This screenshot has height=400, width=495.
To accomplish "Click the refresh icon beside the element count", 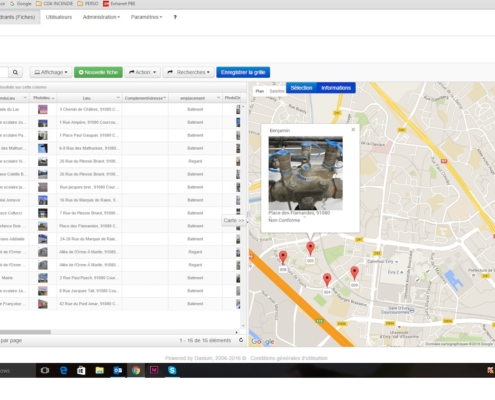I will click(x=241, y=340).
